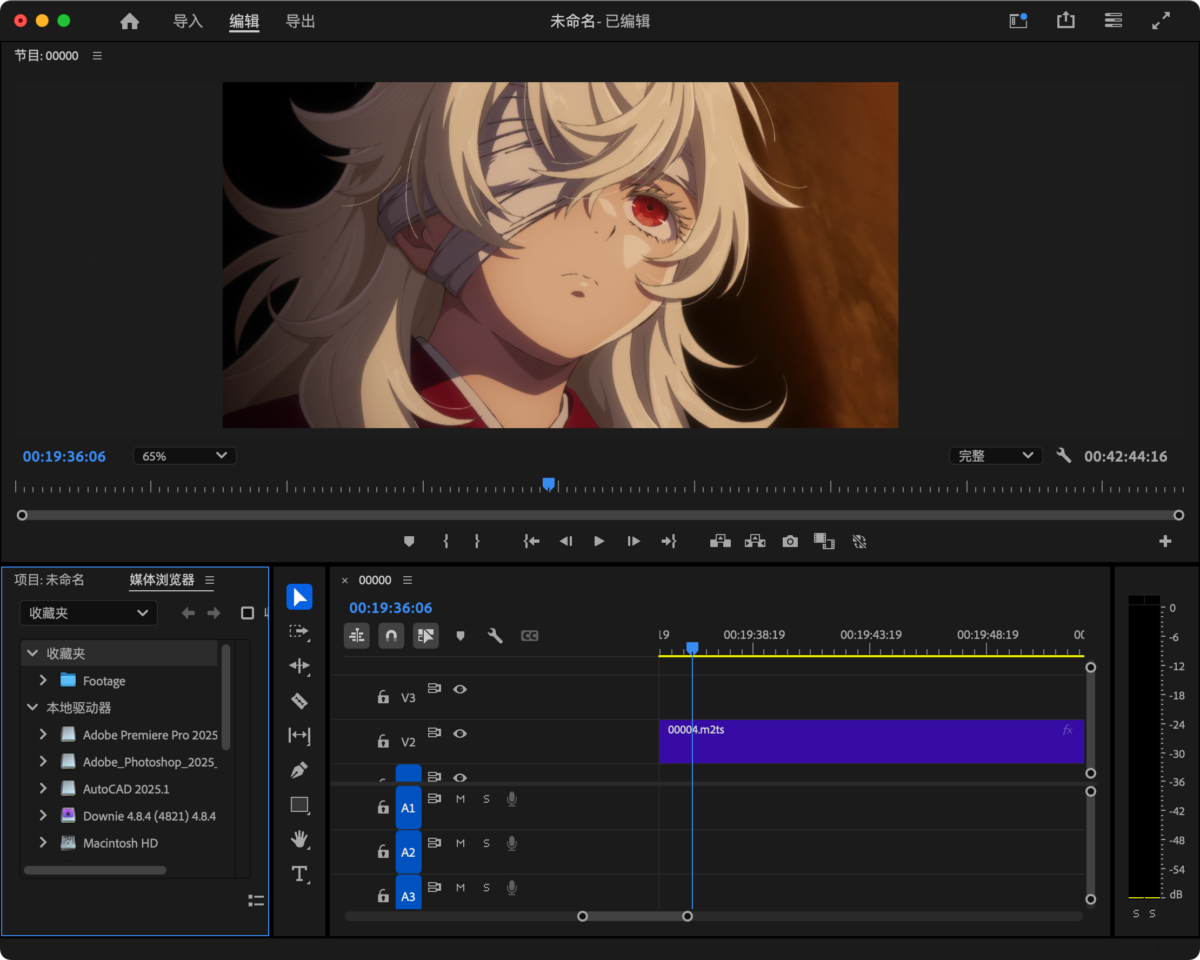The width and height of the screenshot is (1200, 960).
Task: Open the quick-export notification icon with blue dot
Action: coord(1018,20)
